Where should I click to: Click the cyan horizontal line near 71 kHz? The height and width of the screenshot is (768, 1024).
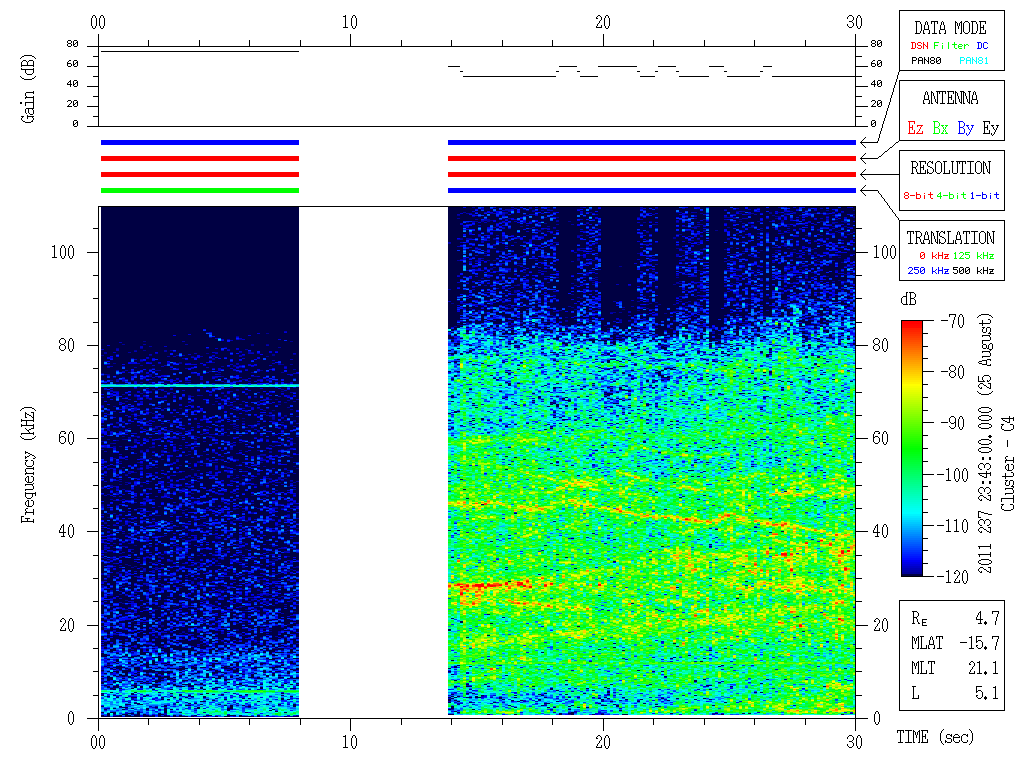click(199, 386)
